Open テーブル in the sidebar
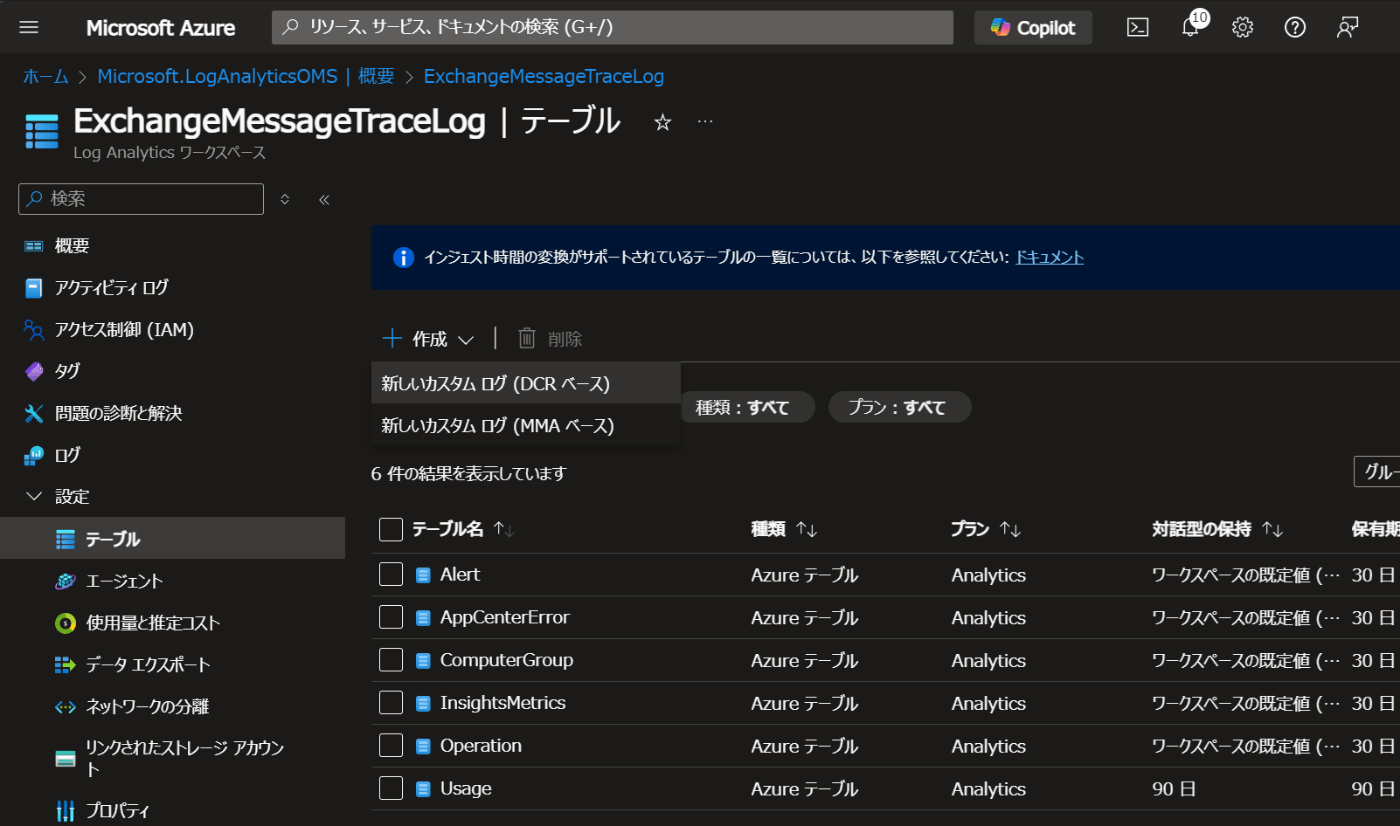The height and width of the screenshot is (826, 1400). pos(172,539)
